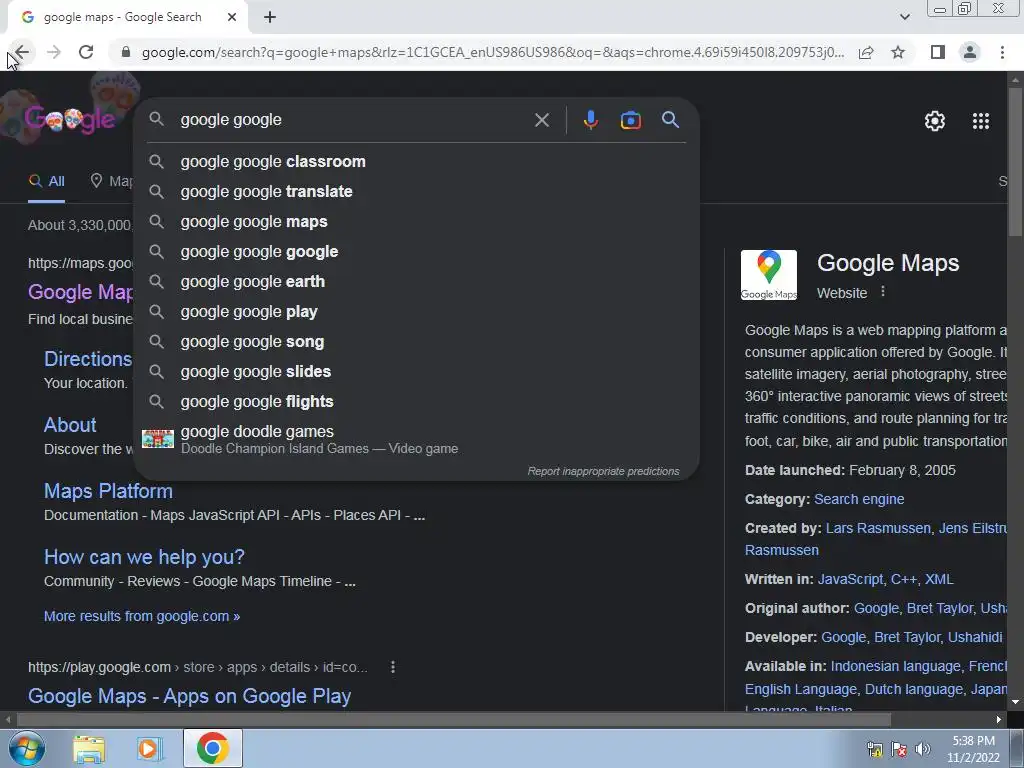Click the network tray icon
This screenshot has height=768, width=1024.
874,749
